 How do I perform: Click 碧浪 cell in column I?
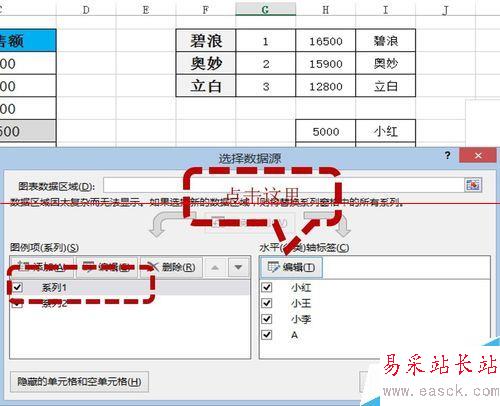pyautogui.click(x=385, y=40)
